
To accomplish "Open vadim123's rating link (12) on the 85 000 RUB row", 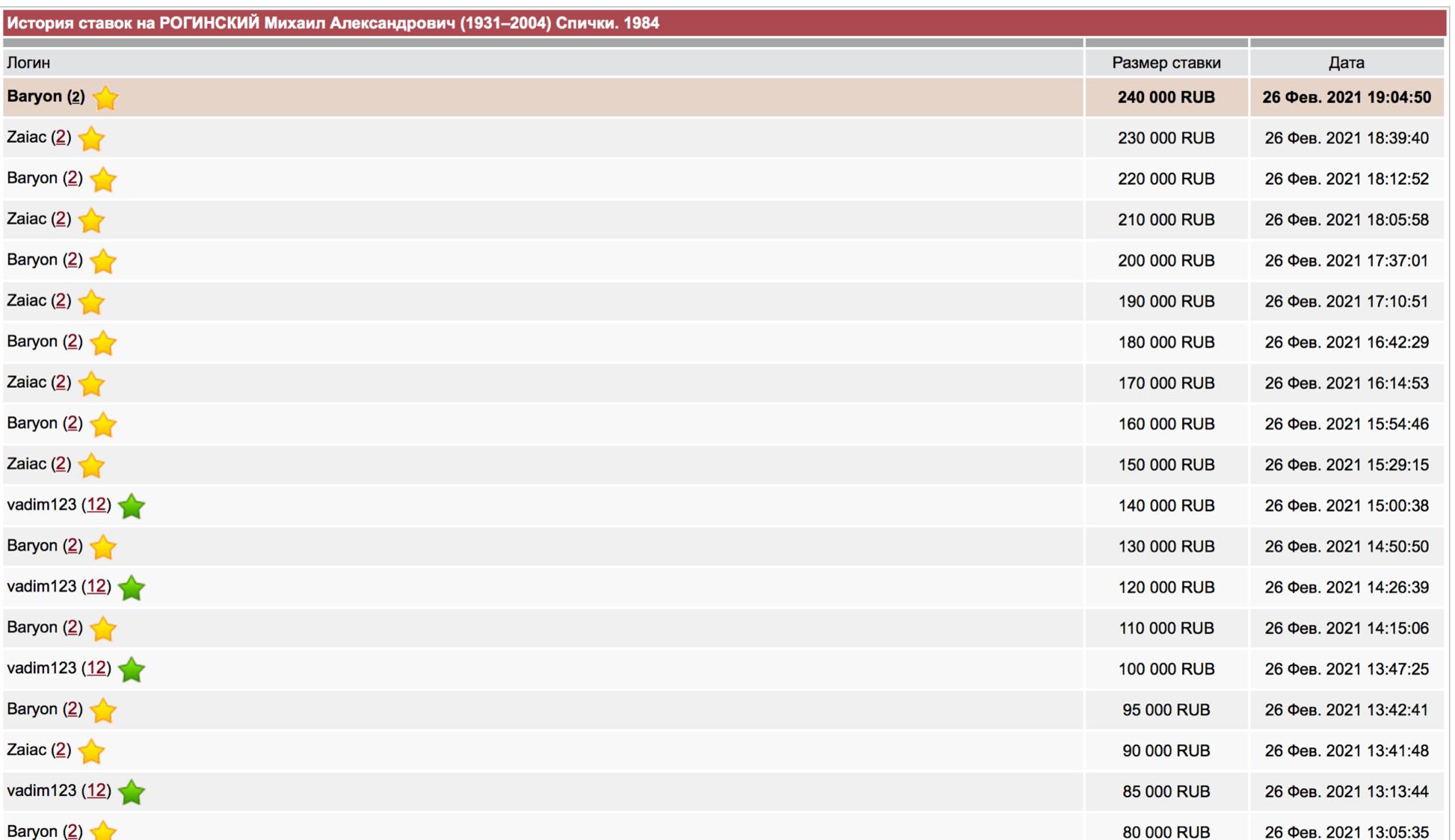I will [96, 791].
